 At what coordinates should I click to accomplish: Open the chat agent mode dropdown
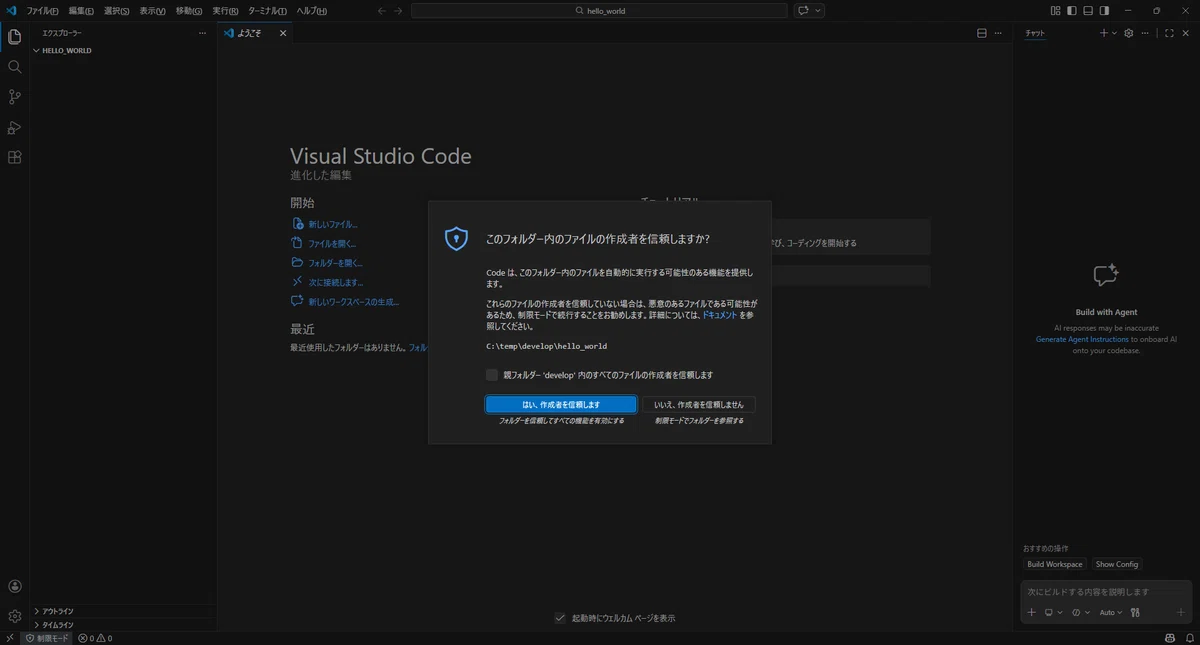tap(1081, 612)
